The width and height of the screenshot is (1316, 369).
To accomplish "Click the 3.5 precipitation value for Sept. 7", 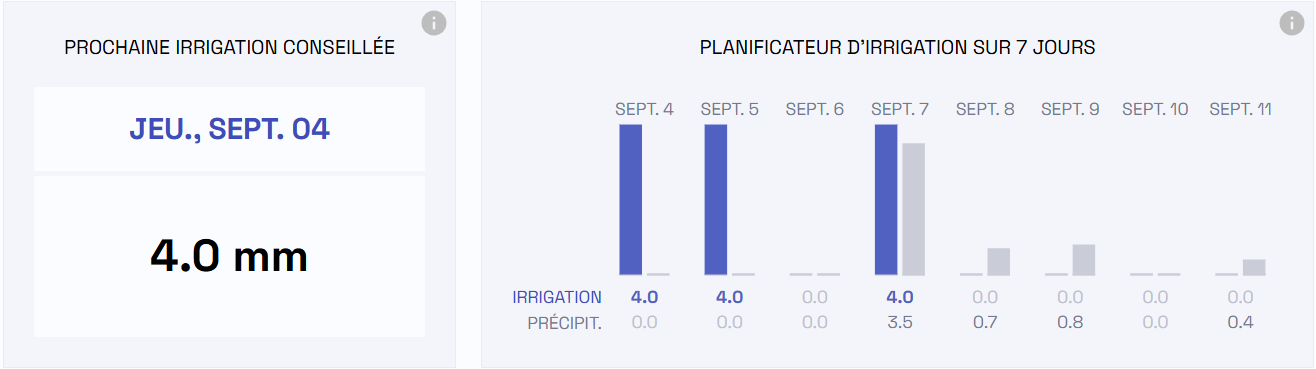I will click(x=900, y=323).
